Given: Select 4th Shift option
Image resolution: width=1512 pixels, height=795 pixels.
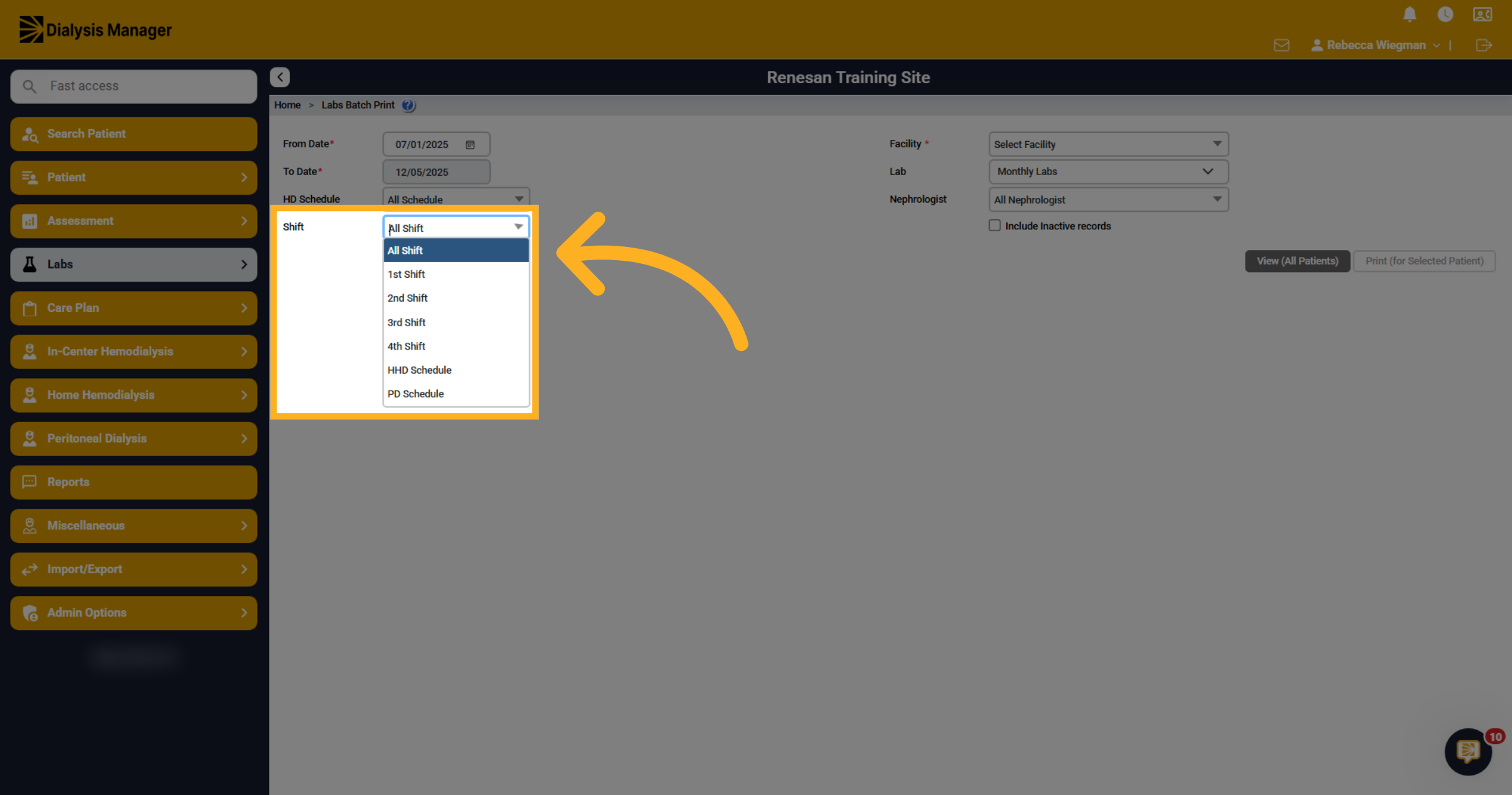Looking at the screenshot, I should coord(456,346).
